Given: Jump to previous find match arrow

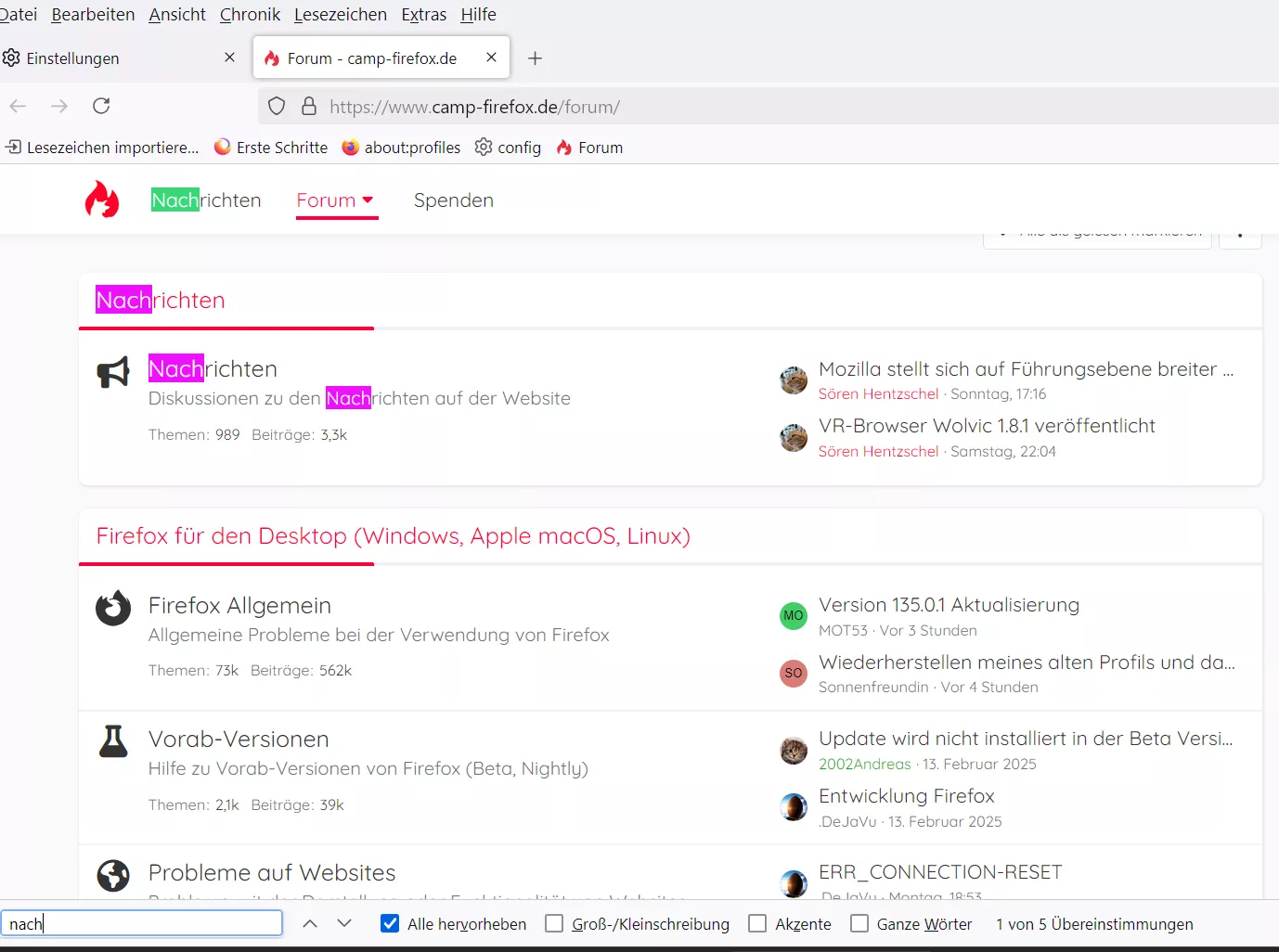Looking at the screenshot, I should point(310,923).
